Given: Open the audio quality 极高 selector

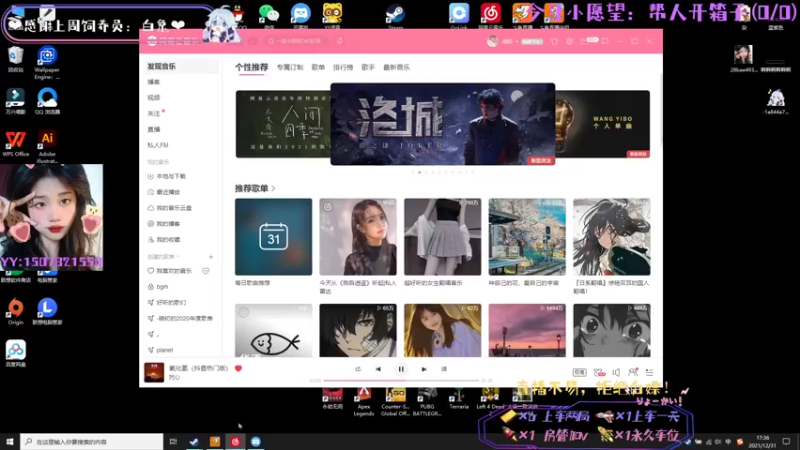Looking at the screenshot, I should (580, 372).
